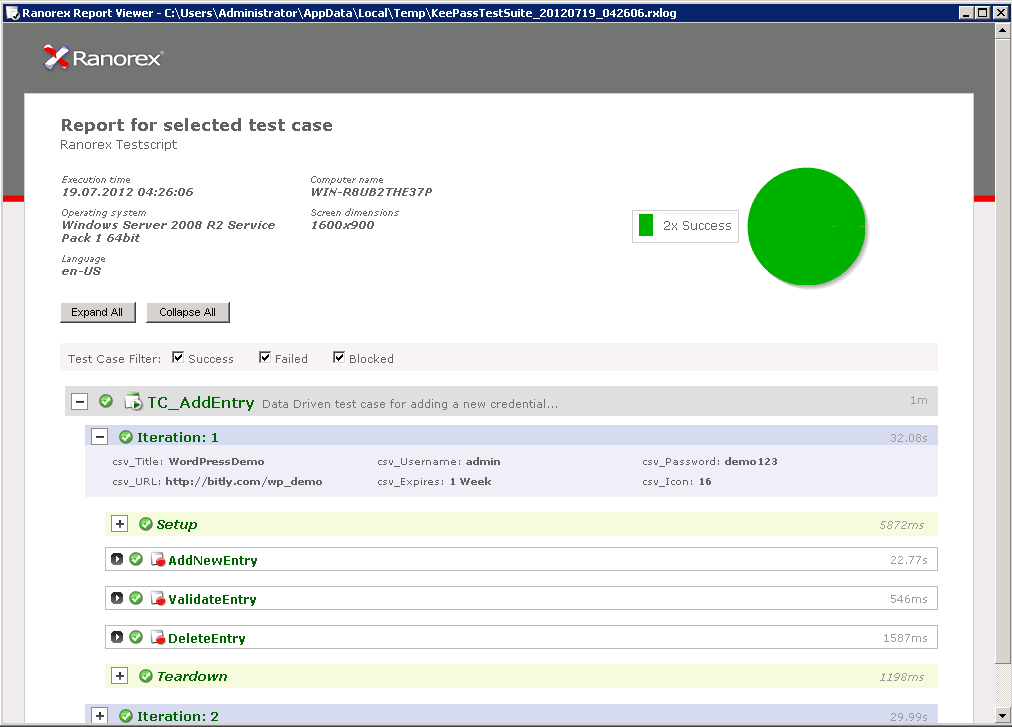
Task: Collapse the Iteration: 1 section
Action: (x=99, y=437)
